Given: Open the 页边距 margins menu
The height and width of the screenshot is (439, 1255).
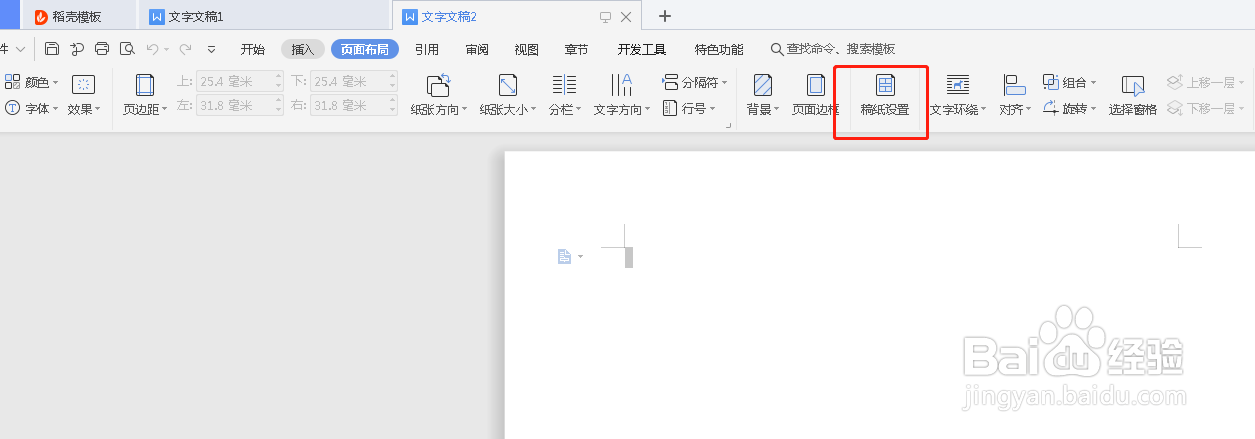Looking at the screenshot, I should pos(145,95).
